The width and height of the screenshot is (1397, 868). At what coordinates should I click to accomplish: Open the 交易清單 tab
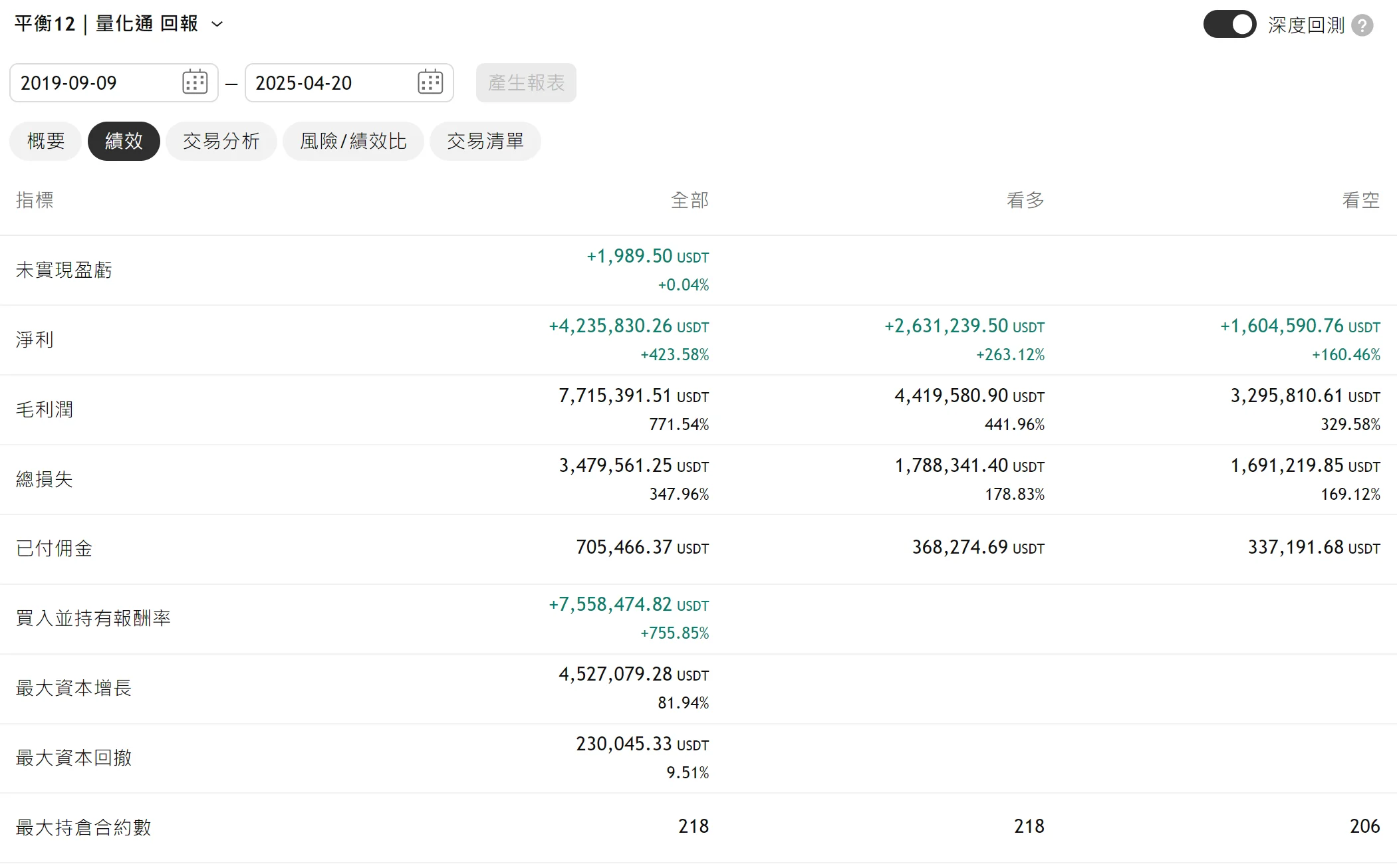coord(485,141)
